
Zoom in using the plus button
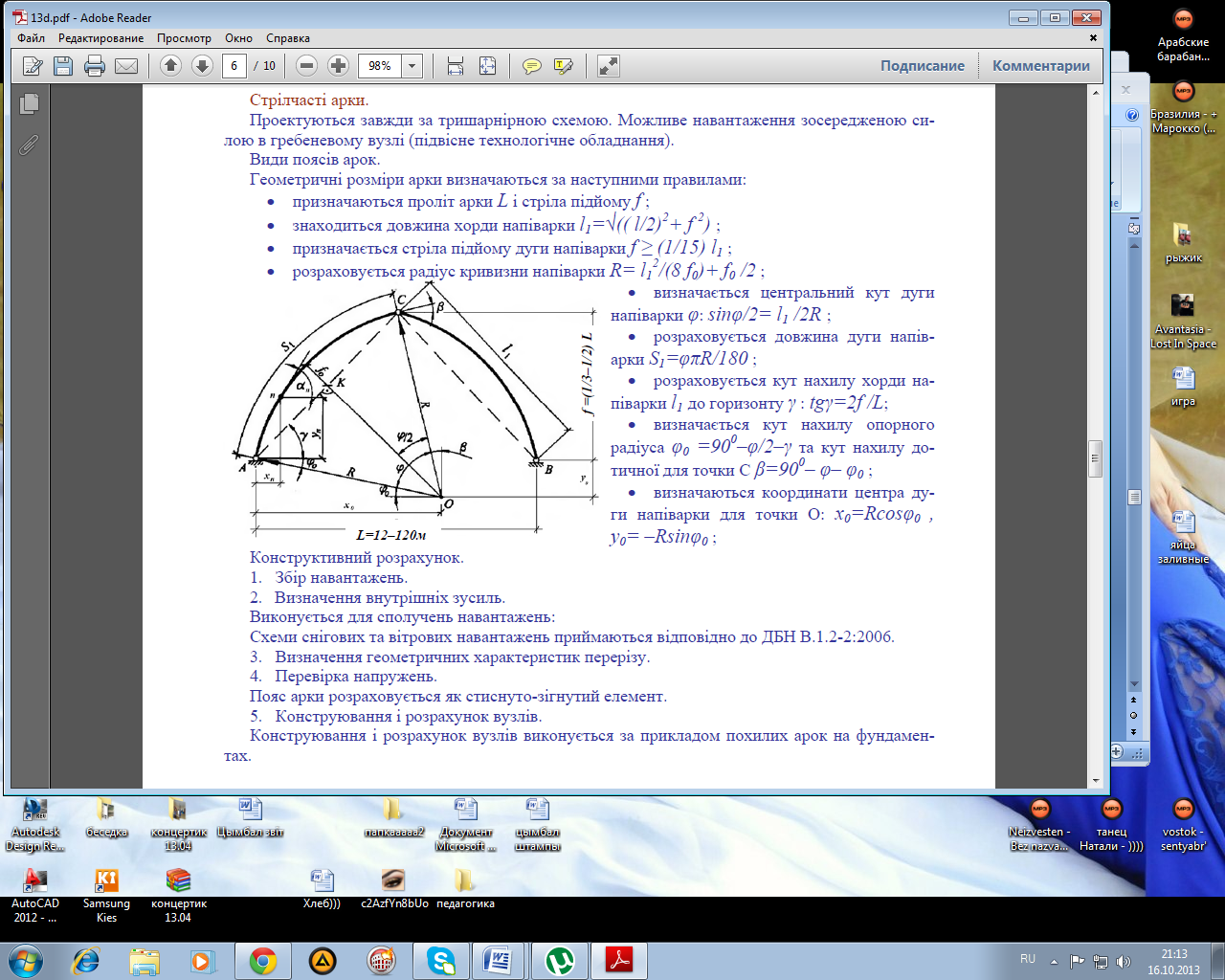[x=338, y=66]
